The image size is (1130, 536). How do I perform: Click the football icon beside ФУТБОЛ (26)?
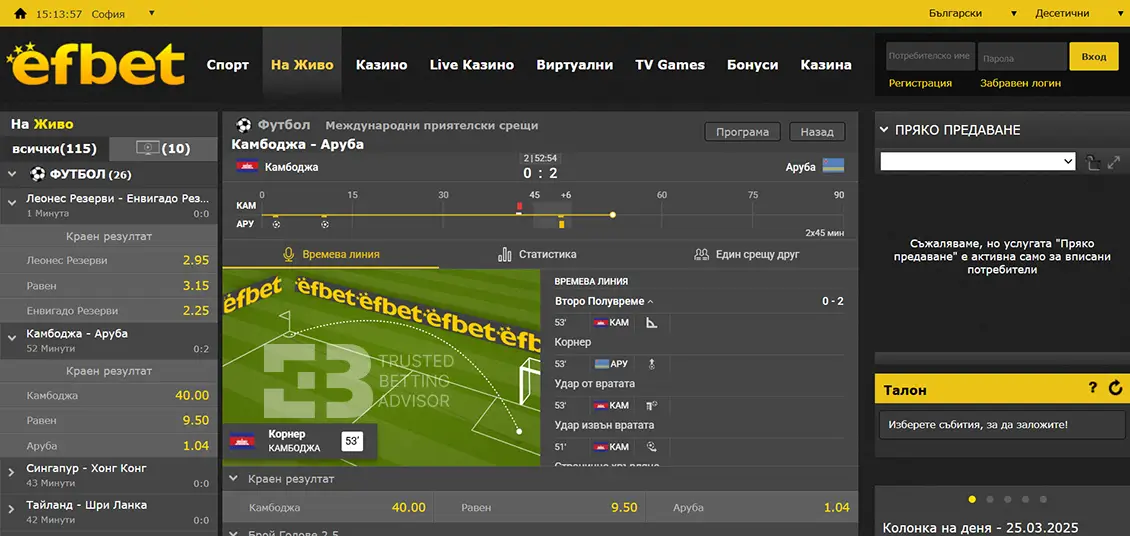click(37, 174)
